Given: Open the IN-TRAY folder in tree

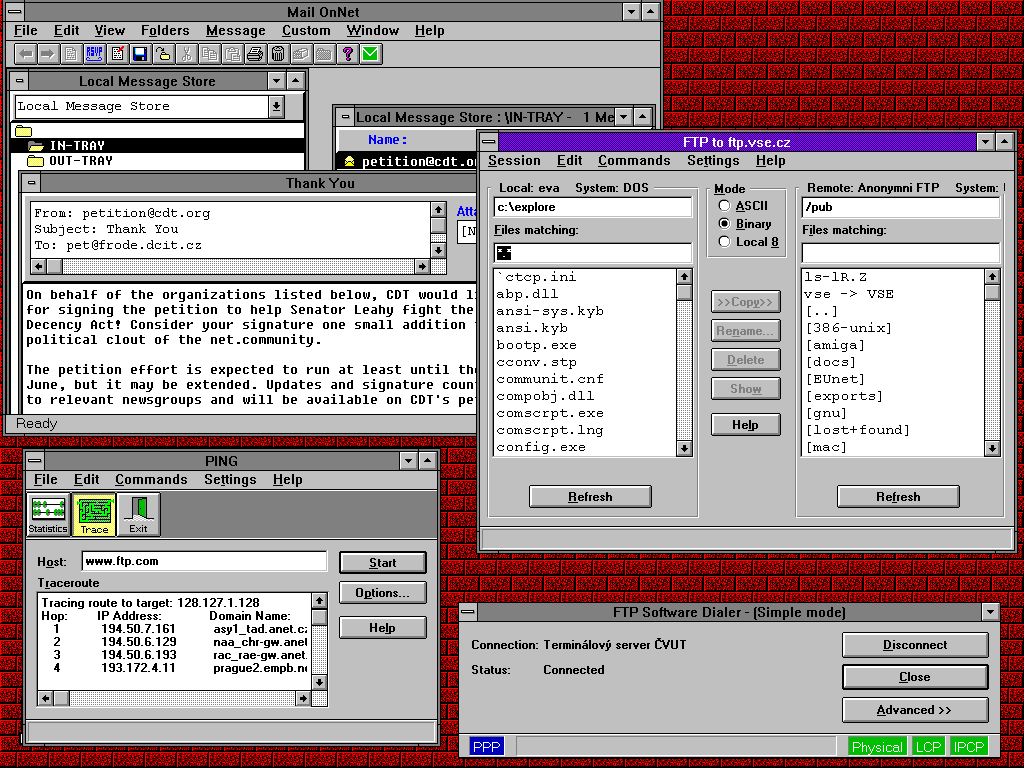Looking at the screenshot, I should tap(76, 146).
